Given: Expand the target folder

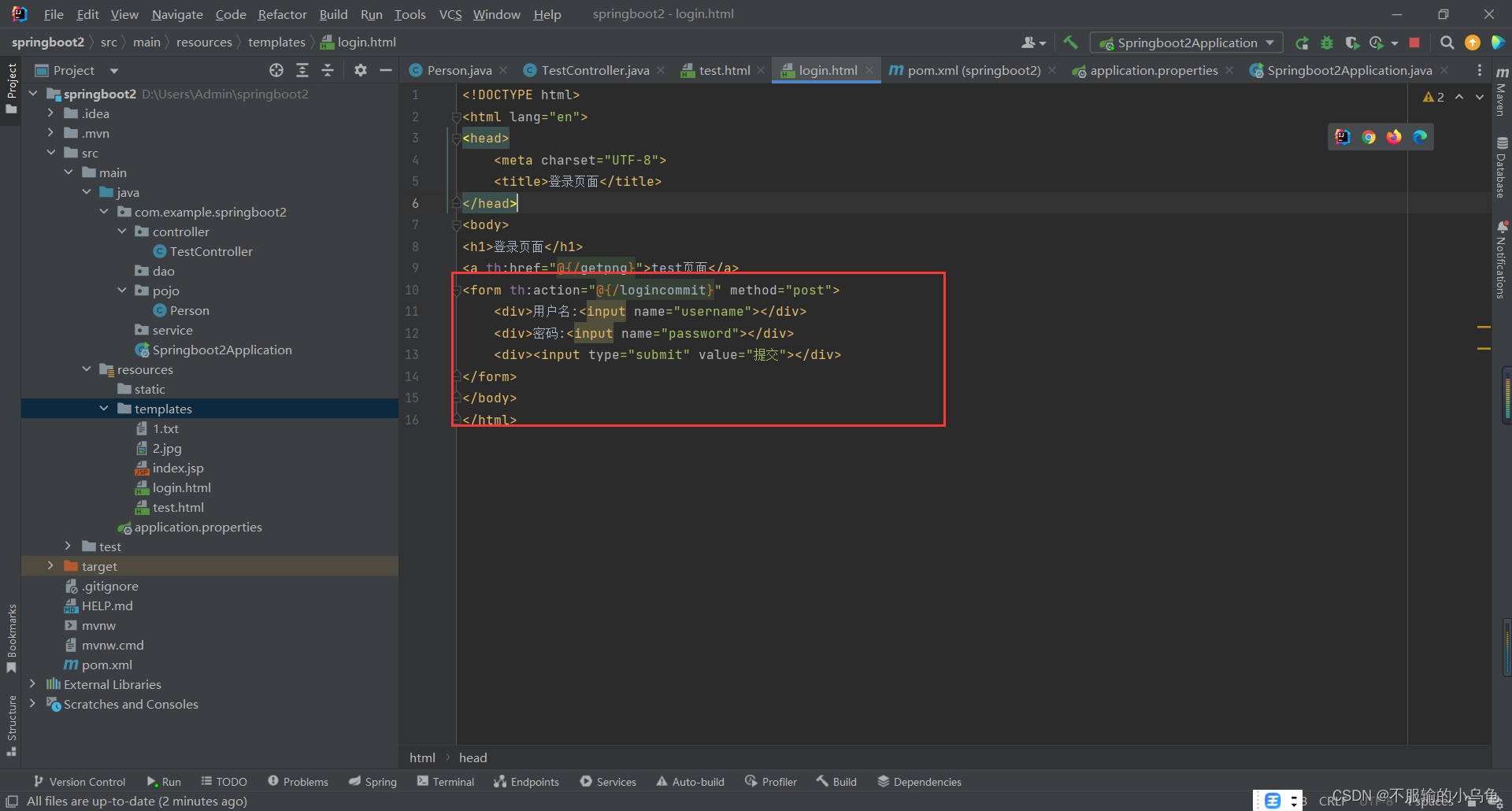Looking at the screenshot, I should tap(50, 566).
